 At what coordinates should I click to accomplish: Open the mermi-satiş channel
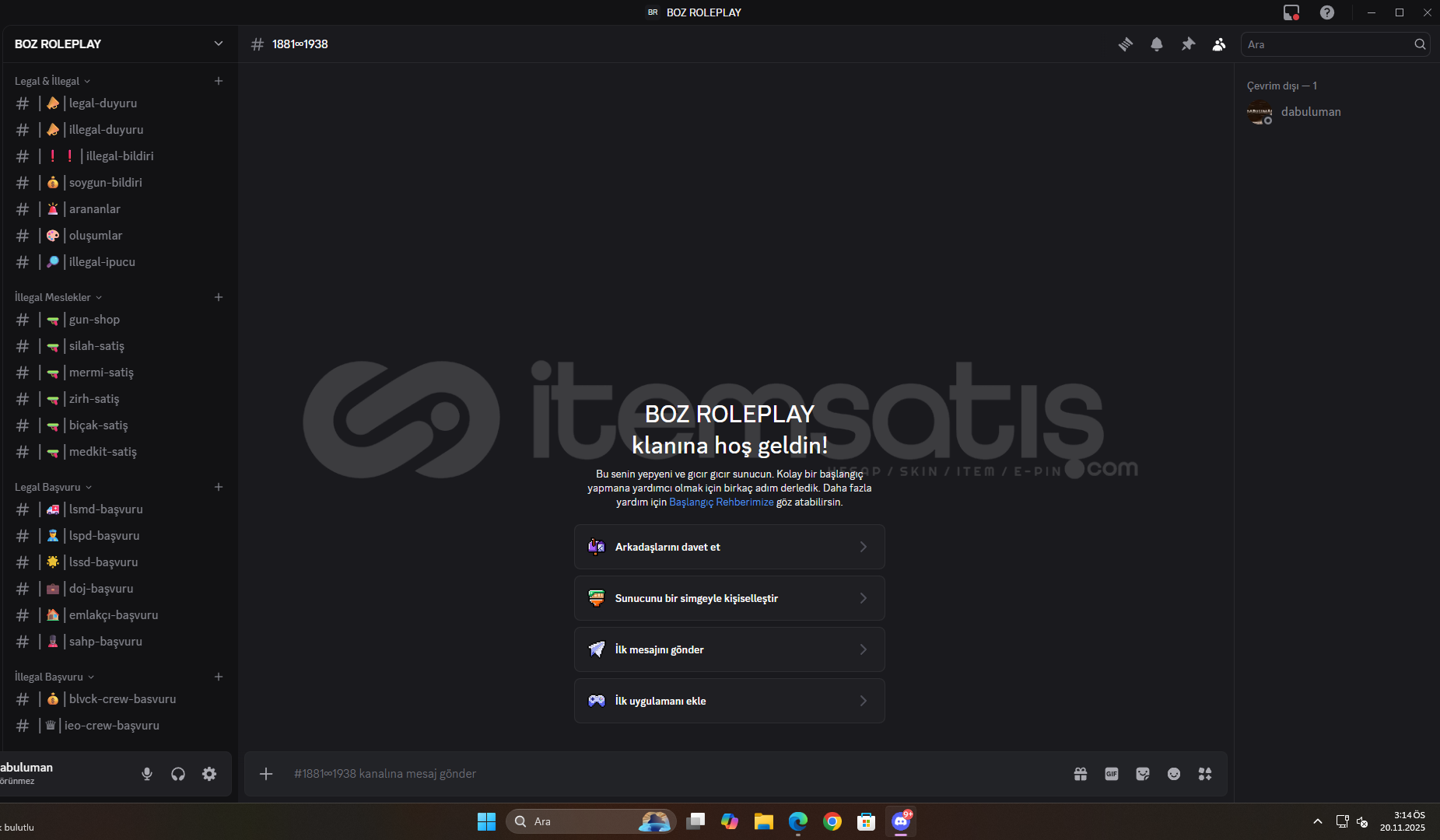click(x=119, y=373)
